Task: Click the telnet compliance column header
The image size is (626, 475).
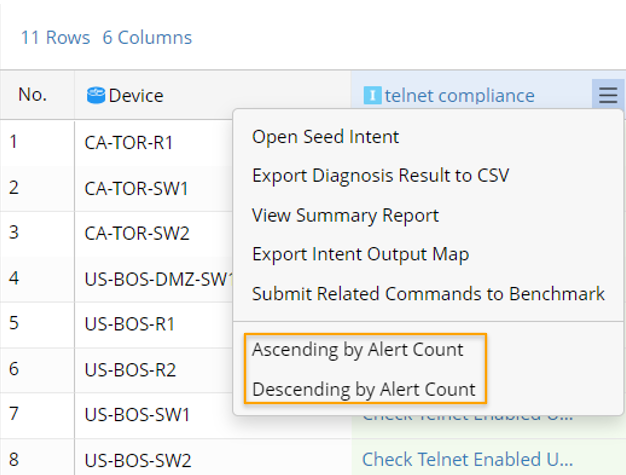Action: (459, 96)
